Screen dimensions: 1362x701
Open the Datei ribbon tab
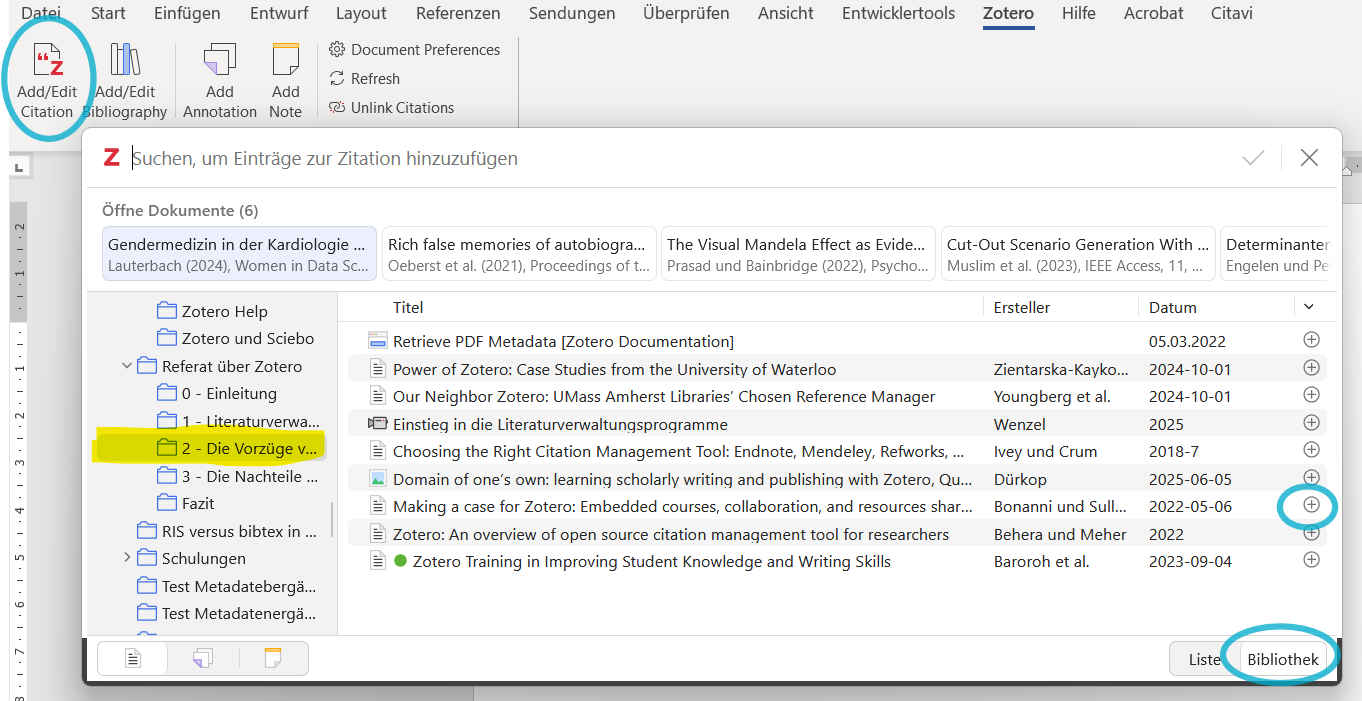pos(41,13)
